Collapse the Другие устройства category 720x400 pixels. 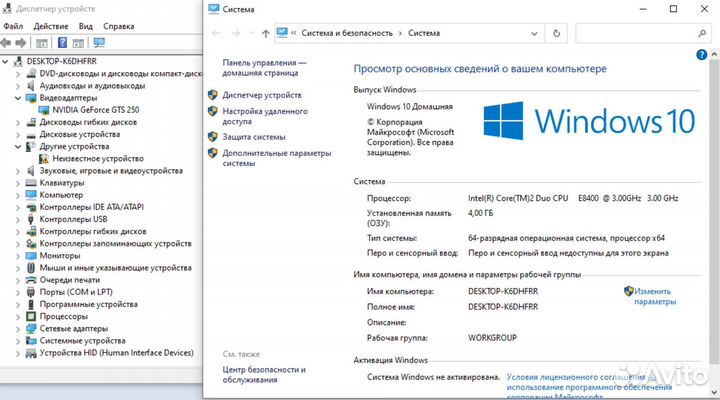point(18,146)
